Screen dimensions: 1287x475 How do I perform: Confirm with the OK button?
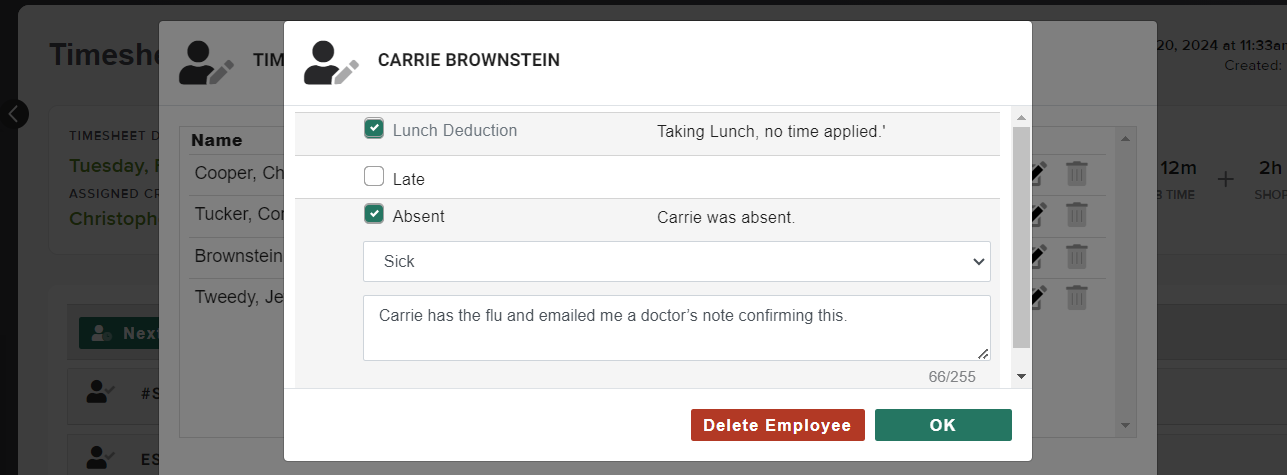pos(943,425)
